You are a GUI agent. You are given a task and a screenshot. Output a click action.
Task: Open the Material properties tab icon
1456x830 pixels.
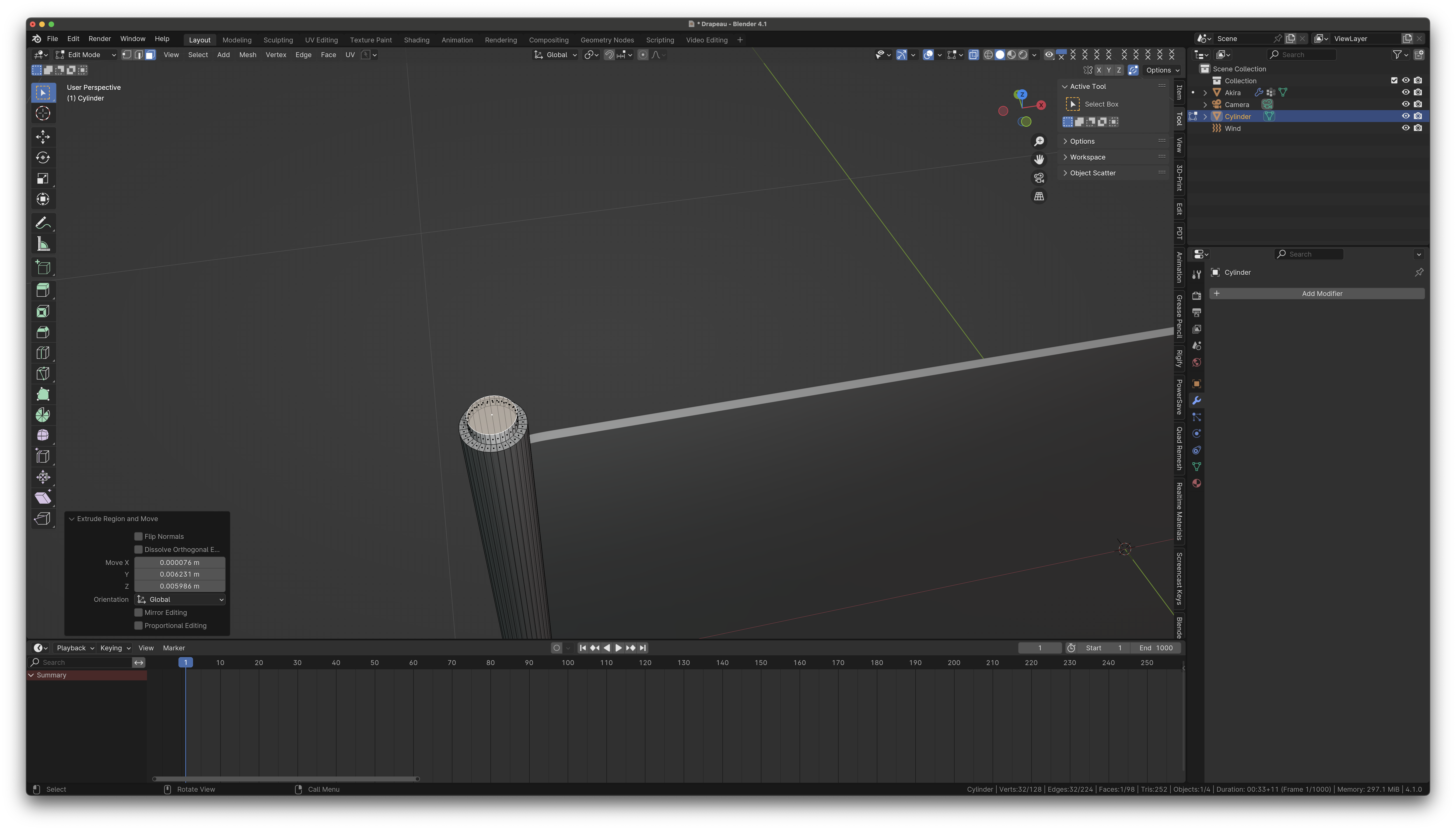tap(1197, 483)
